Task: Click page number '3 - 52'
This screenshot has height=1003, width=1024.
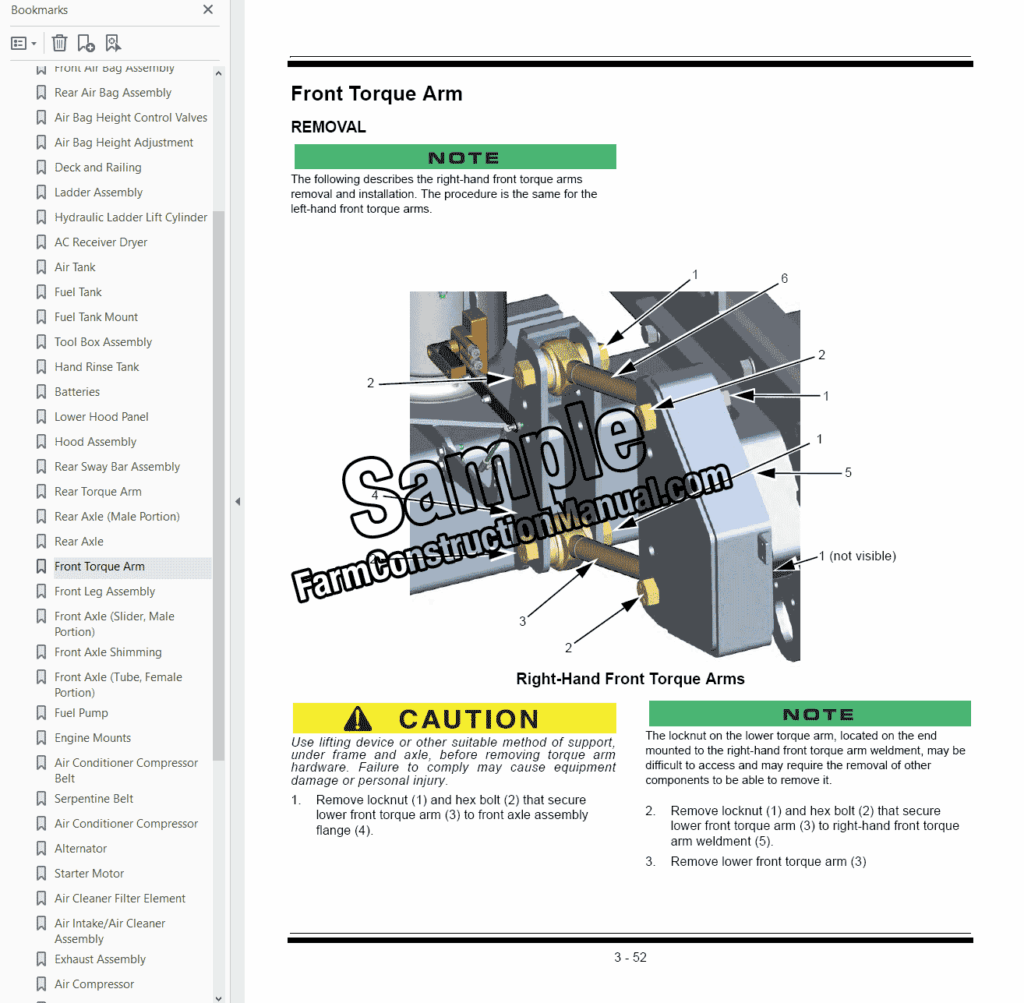Action: (630, 957)
